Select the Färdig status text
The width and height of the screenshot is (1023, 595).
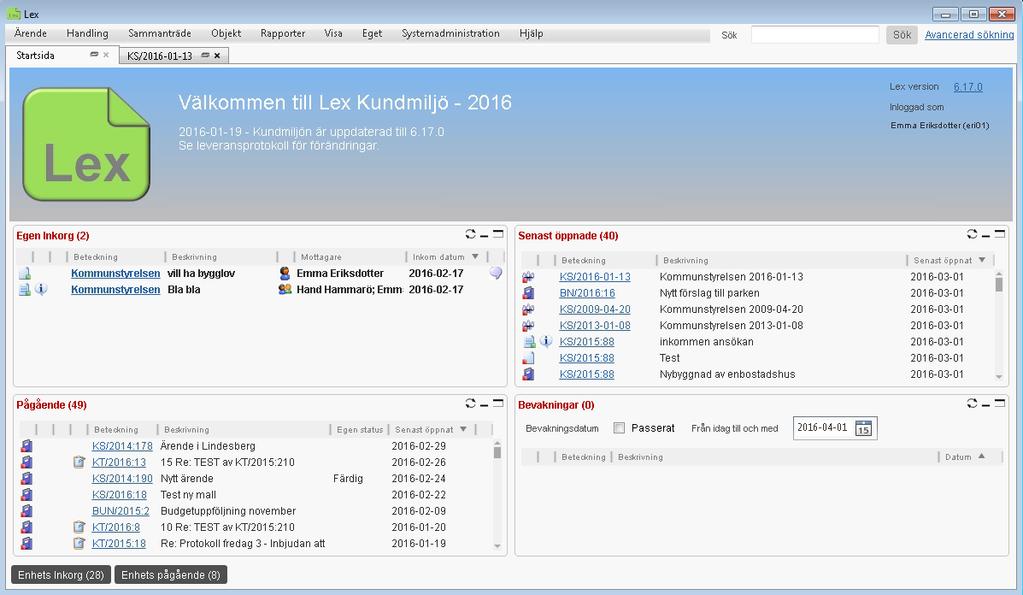tap(348, 478)
